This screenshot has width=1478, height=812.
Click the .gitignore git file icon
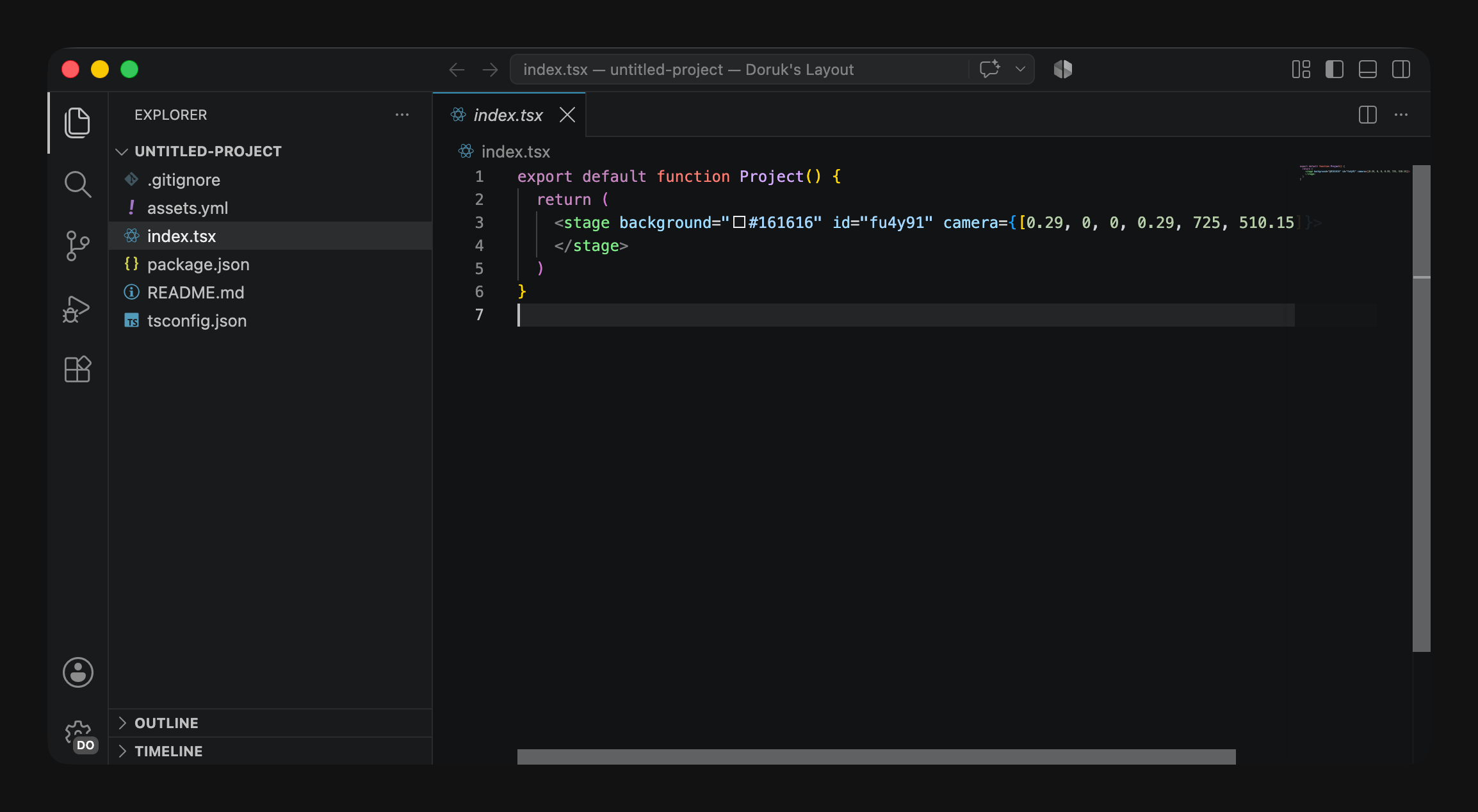coord(131,180)
